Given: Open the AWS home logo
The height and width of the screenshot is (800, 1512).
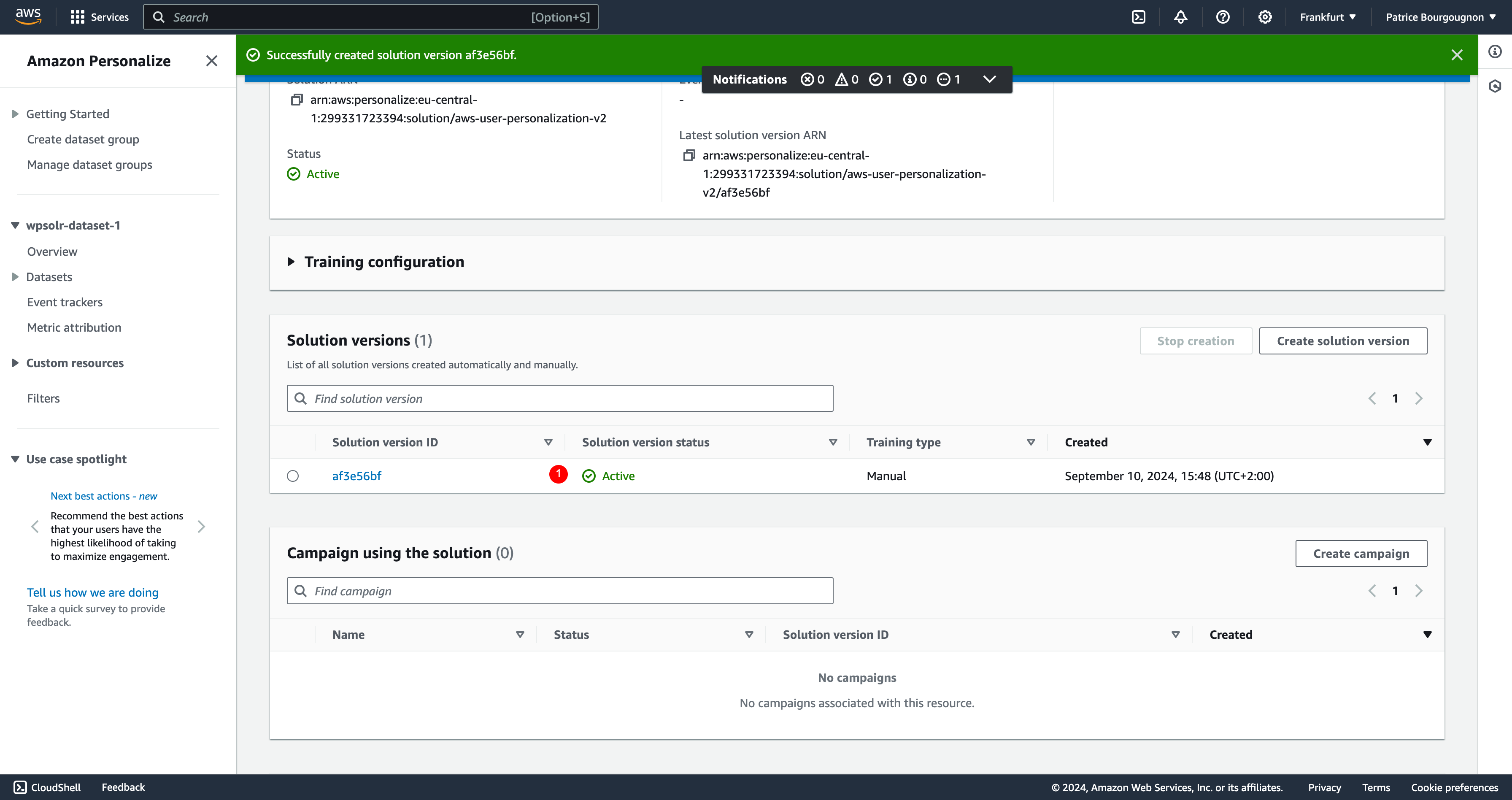Looking at the screenshot, I should [28, 16].
